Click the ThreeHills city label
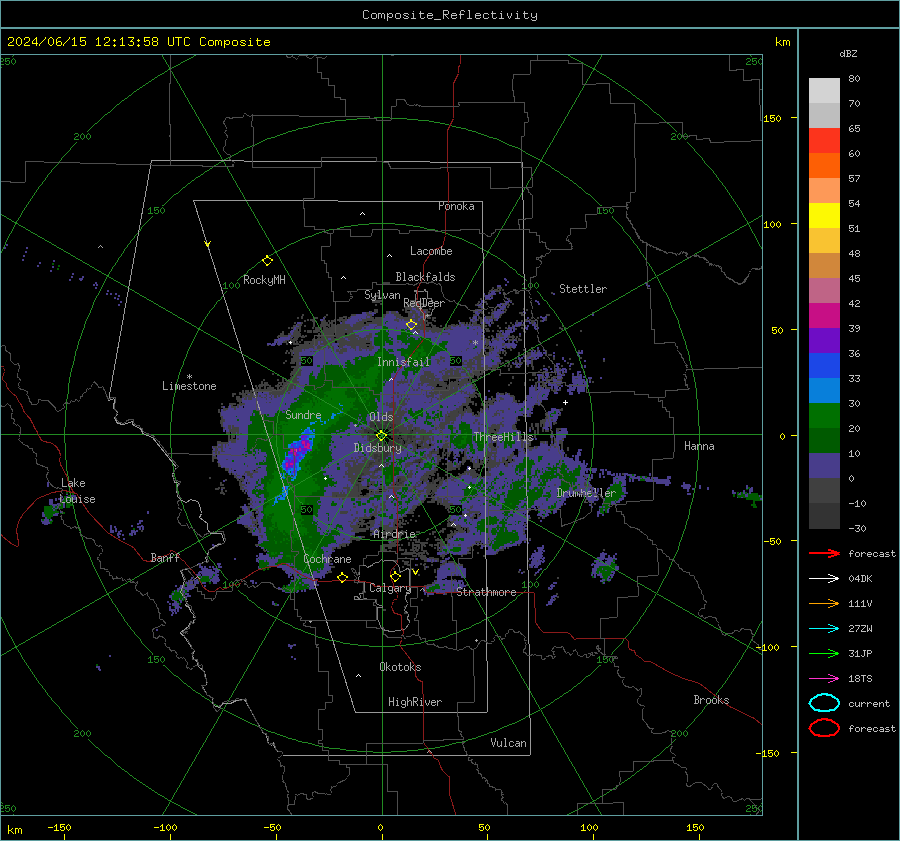The height and width of the screenshot is (841, 900). 503,437
